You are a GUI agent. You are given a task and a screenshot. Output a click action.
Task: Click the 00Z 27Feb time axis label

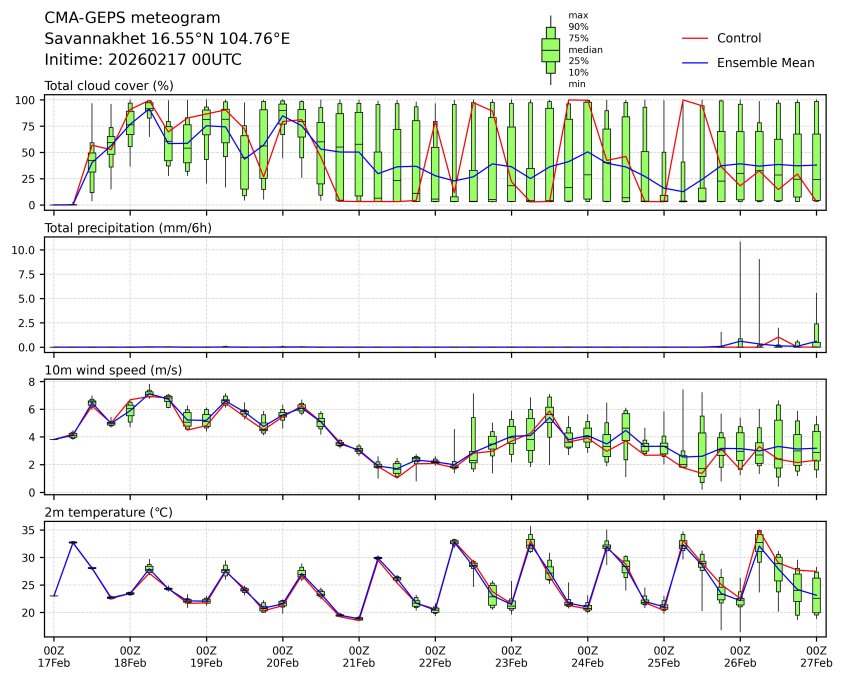coord(816,656)
